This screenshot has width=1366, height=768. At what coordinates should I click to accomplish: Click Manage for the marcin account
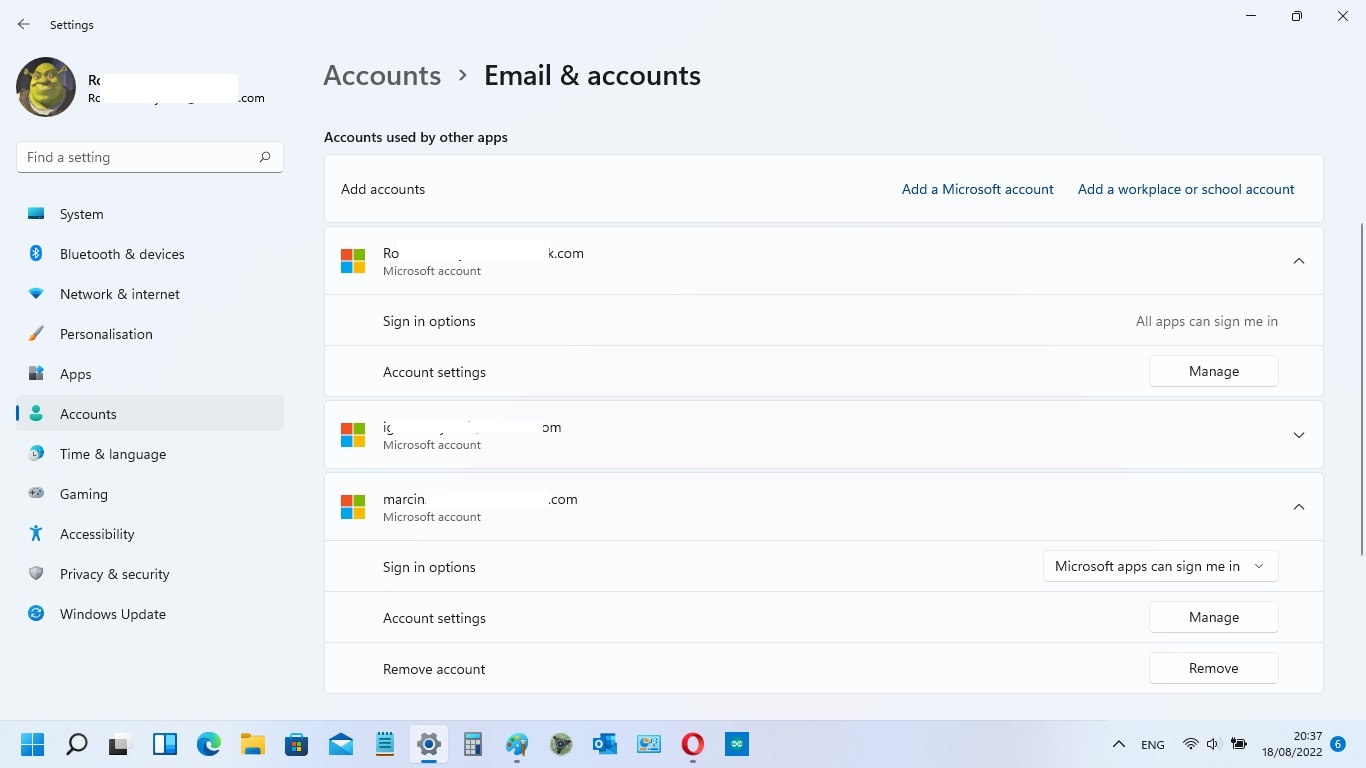click(1214, 617)
